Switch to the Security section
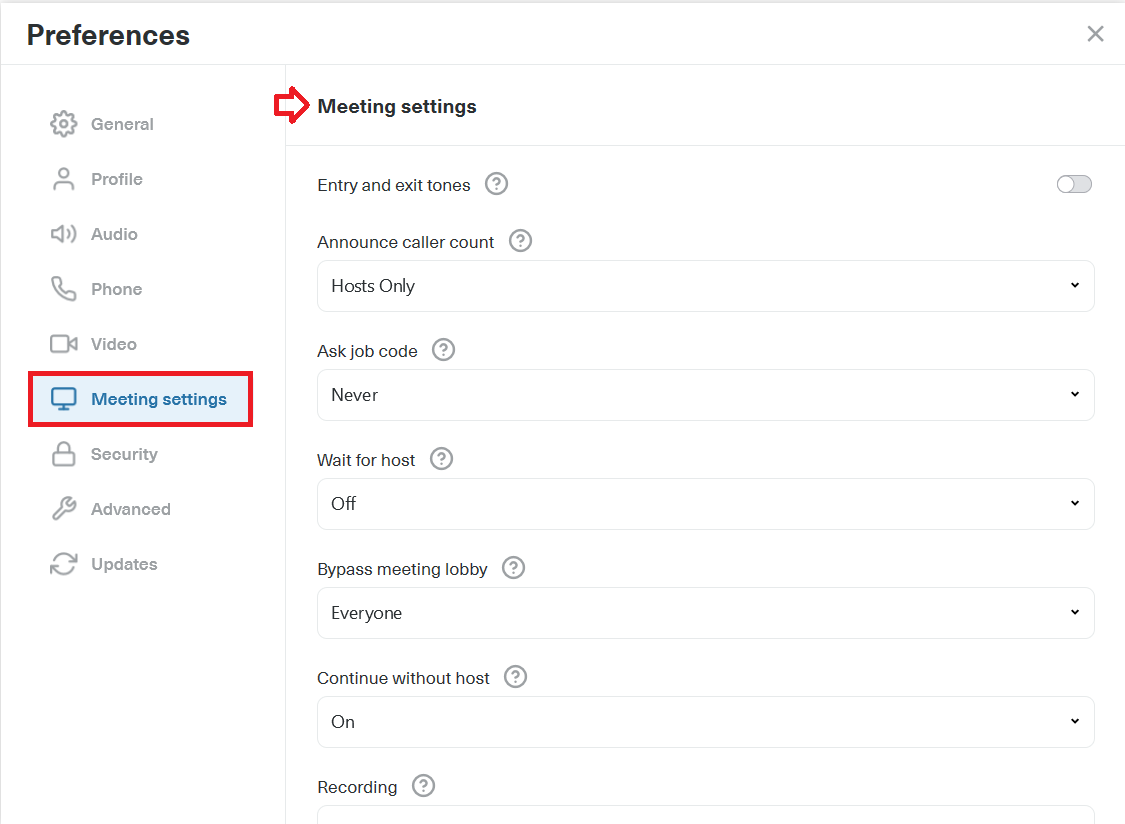 coord(122,454)
